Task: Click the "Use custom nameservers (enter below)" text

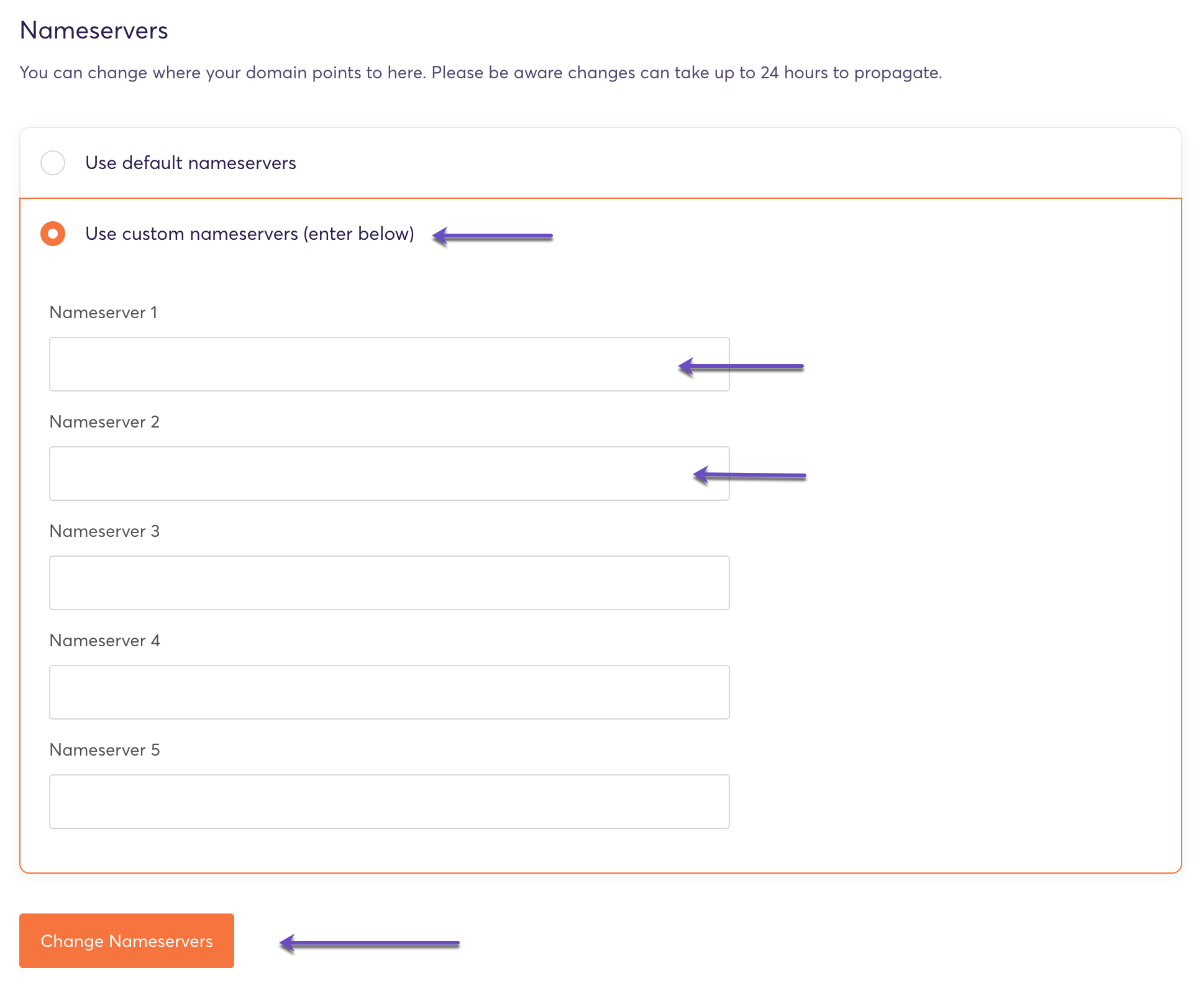Action: tap(249, 234)
